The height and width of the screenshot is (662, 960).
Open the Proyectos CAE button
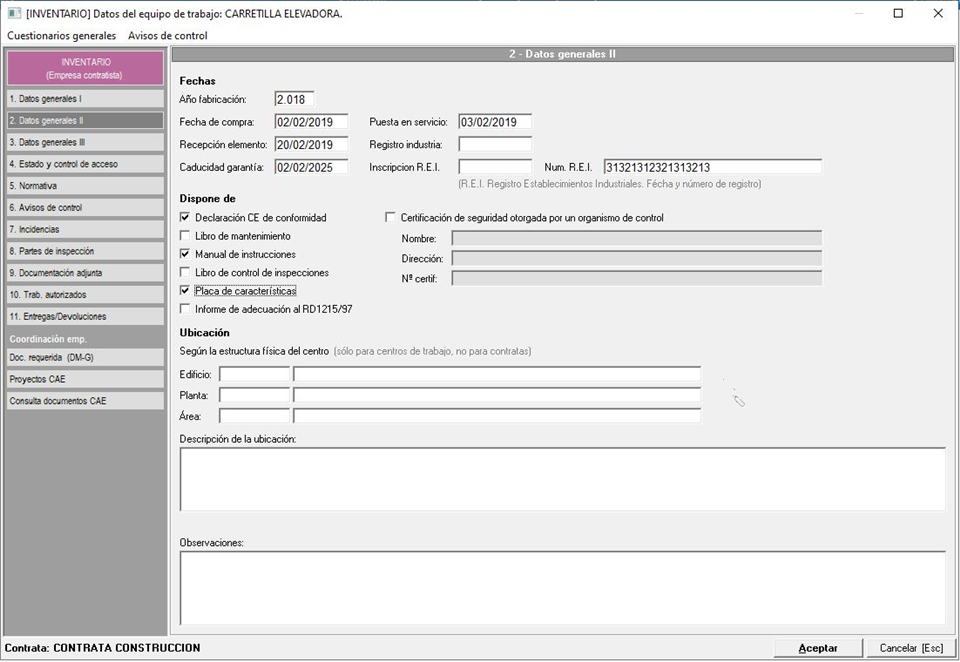84,379
